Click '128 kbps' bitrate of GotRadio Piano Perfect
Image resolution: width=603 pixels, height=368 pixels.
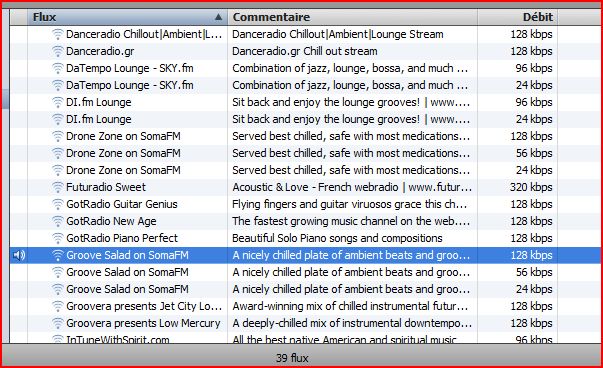tap(531, 238)
